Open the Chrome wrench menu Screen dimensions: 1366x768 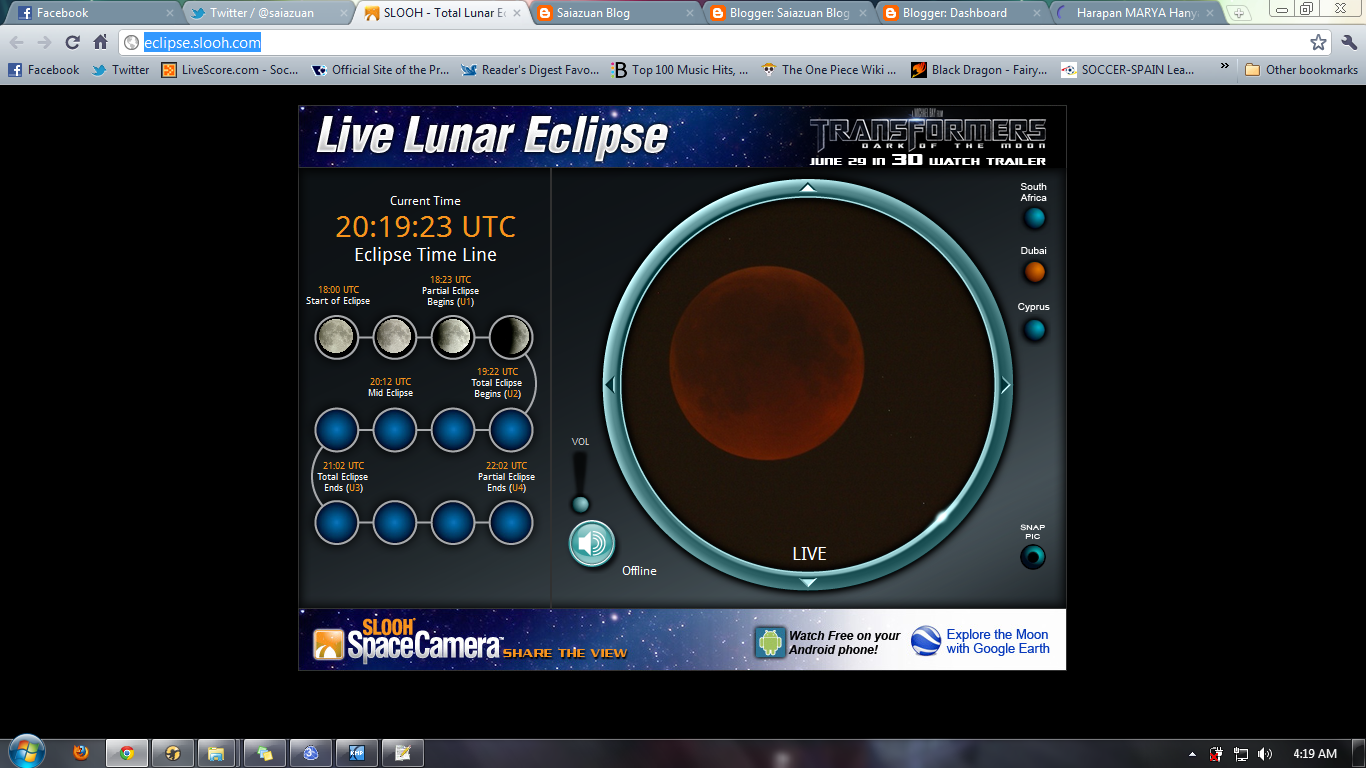click(x=1349, y=42)
